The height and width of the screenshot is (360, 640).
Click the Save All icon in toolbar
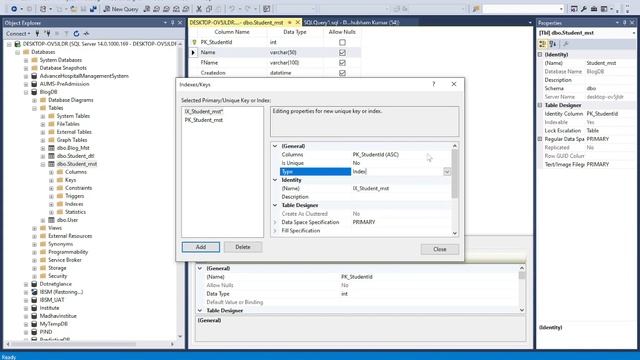click(93, 9)
